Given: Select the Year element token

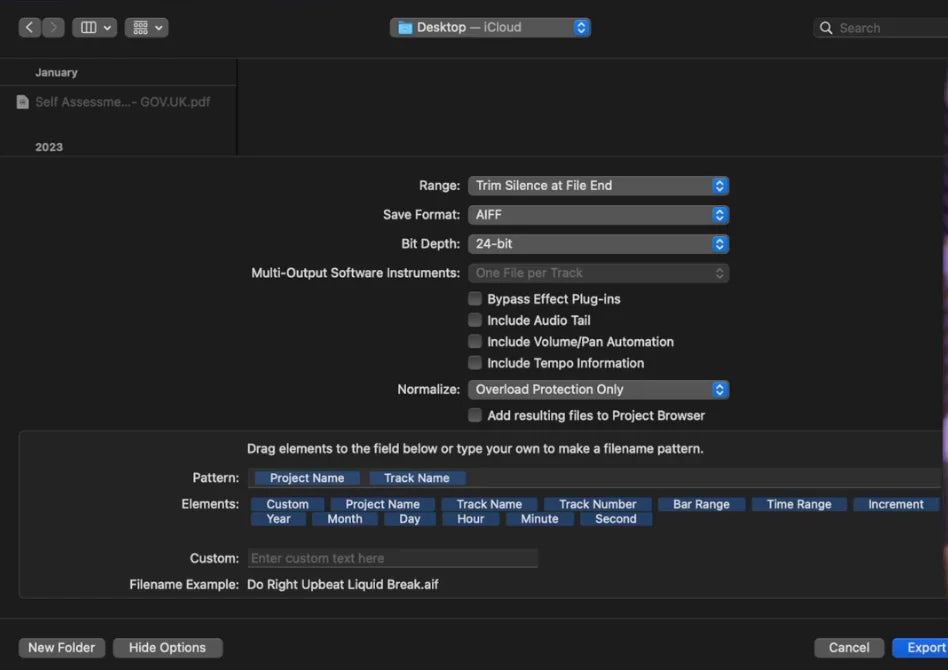Looking at the screenshot, I should [278, 519].
